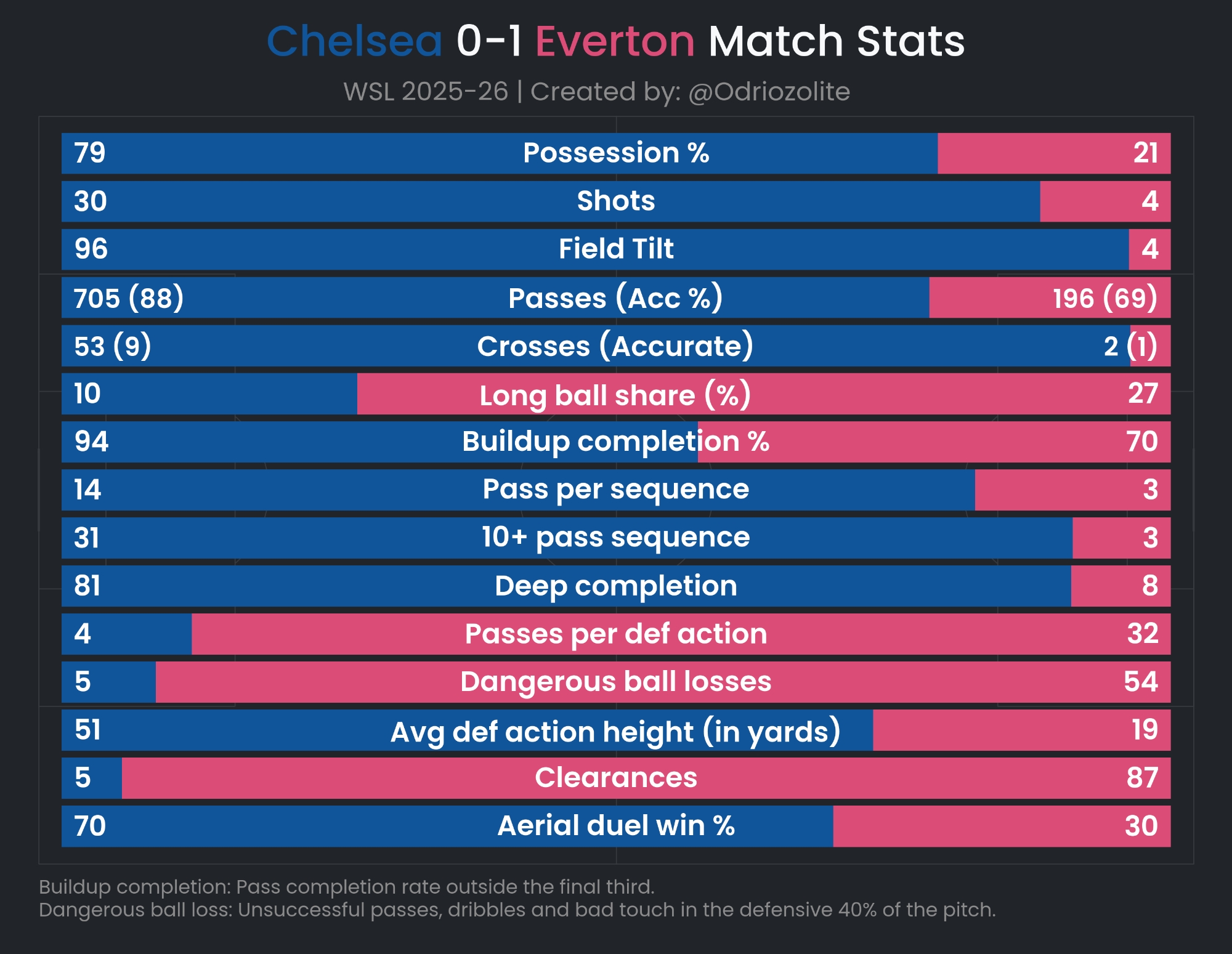
Task: Select Chelsea's 705 (88) passes value
Action: pos(129,298)
